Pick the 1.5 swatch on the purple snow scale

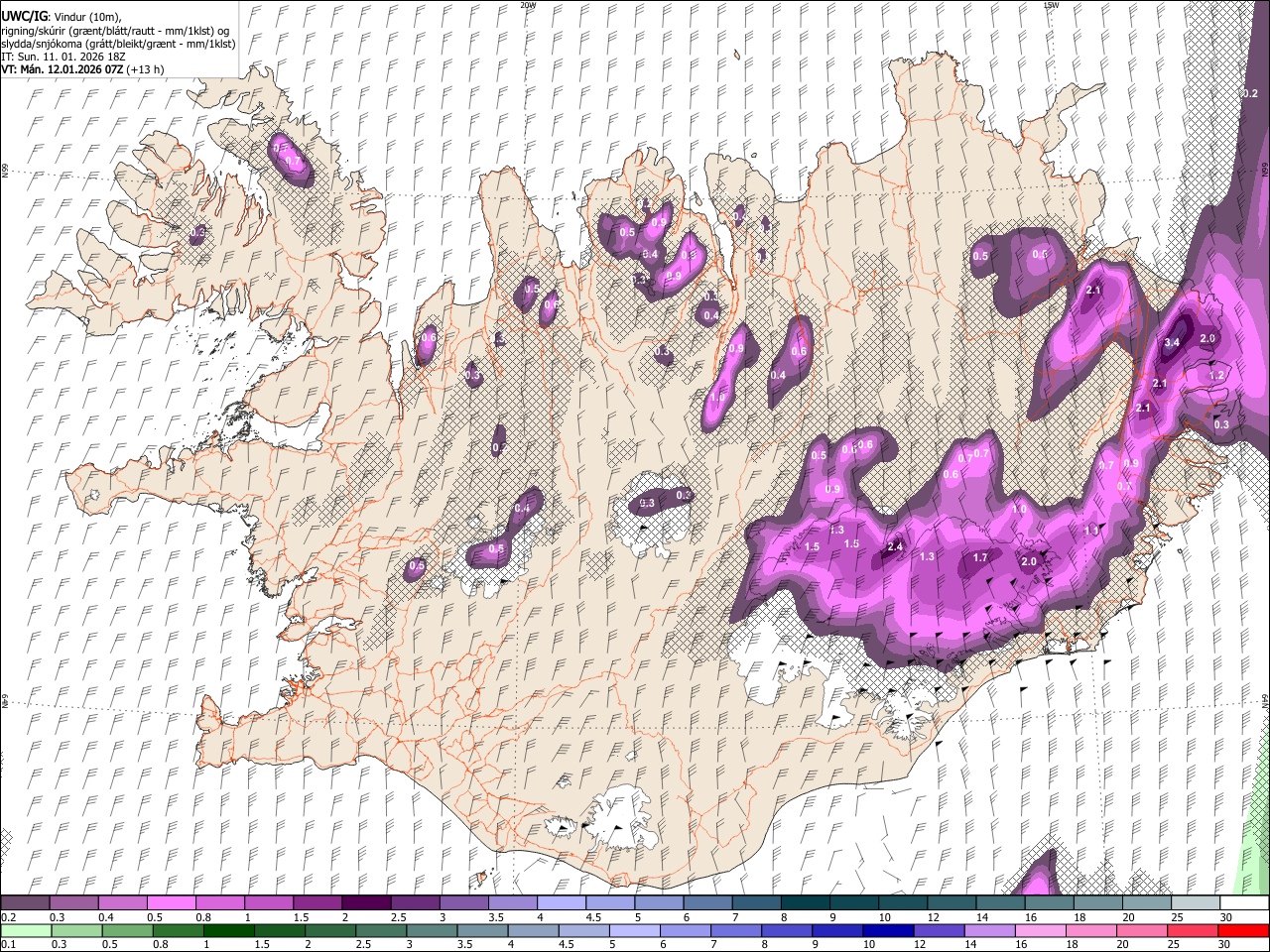pos(317,903)
